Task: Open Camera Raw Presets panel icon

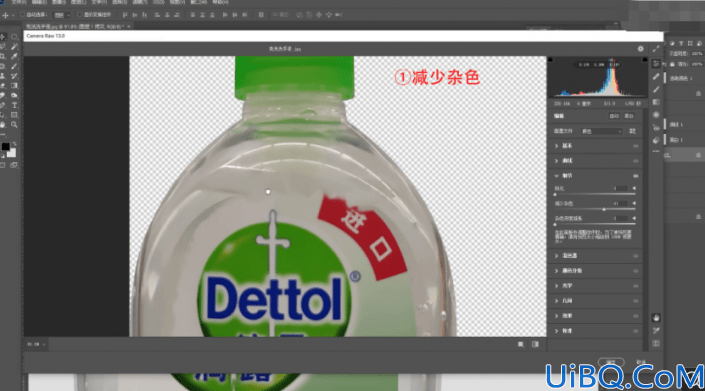Action: (x=656, y=140)
